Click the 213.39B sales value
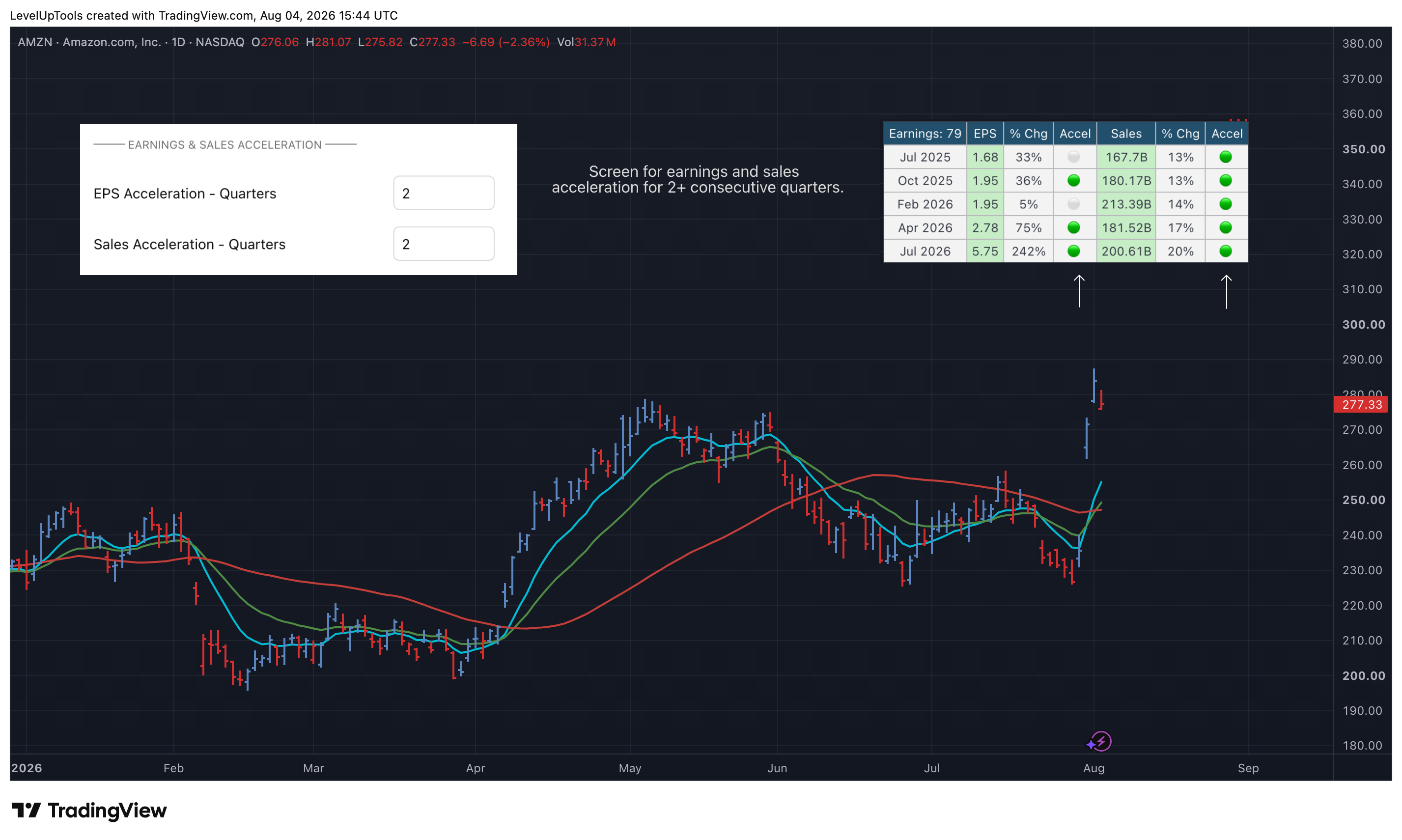 [x=1126, y=204]
